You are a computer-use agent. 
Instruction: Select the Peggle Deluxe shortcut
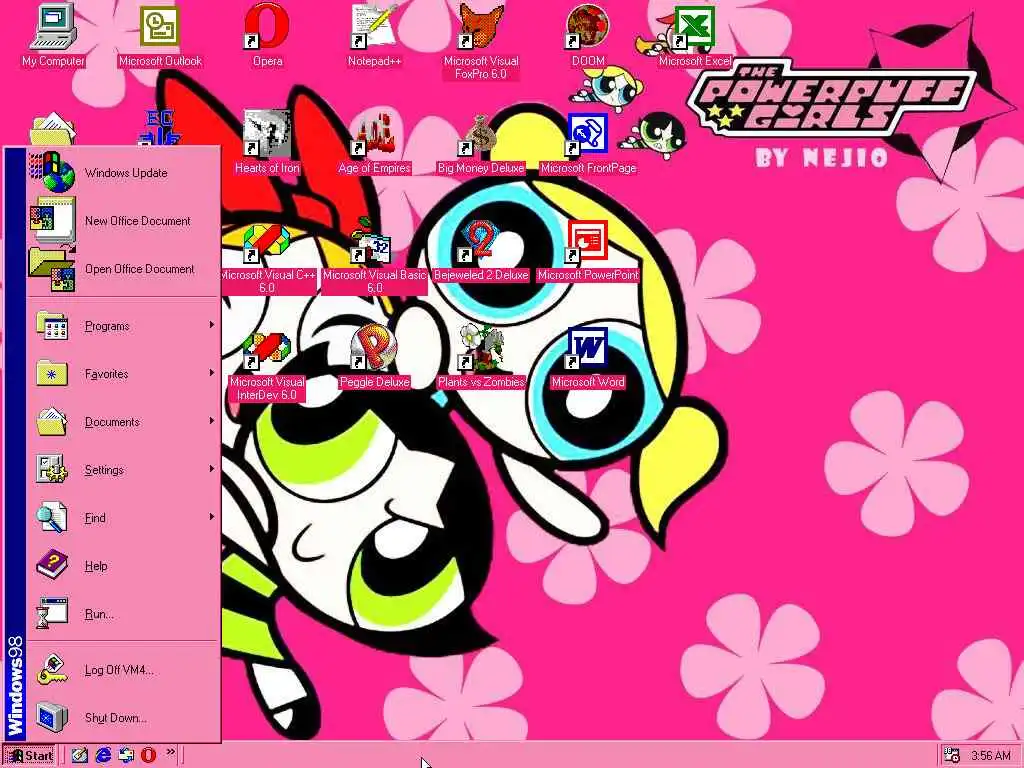pos(374,358)
